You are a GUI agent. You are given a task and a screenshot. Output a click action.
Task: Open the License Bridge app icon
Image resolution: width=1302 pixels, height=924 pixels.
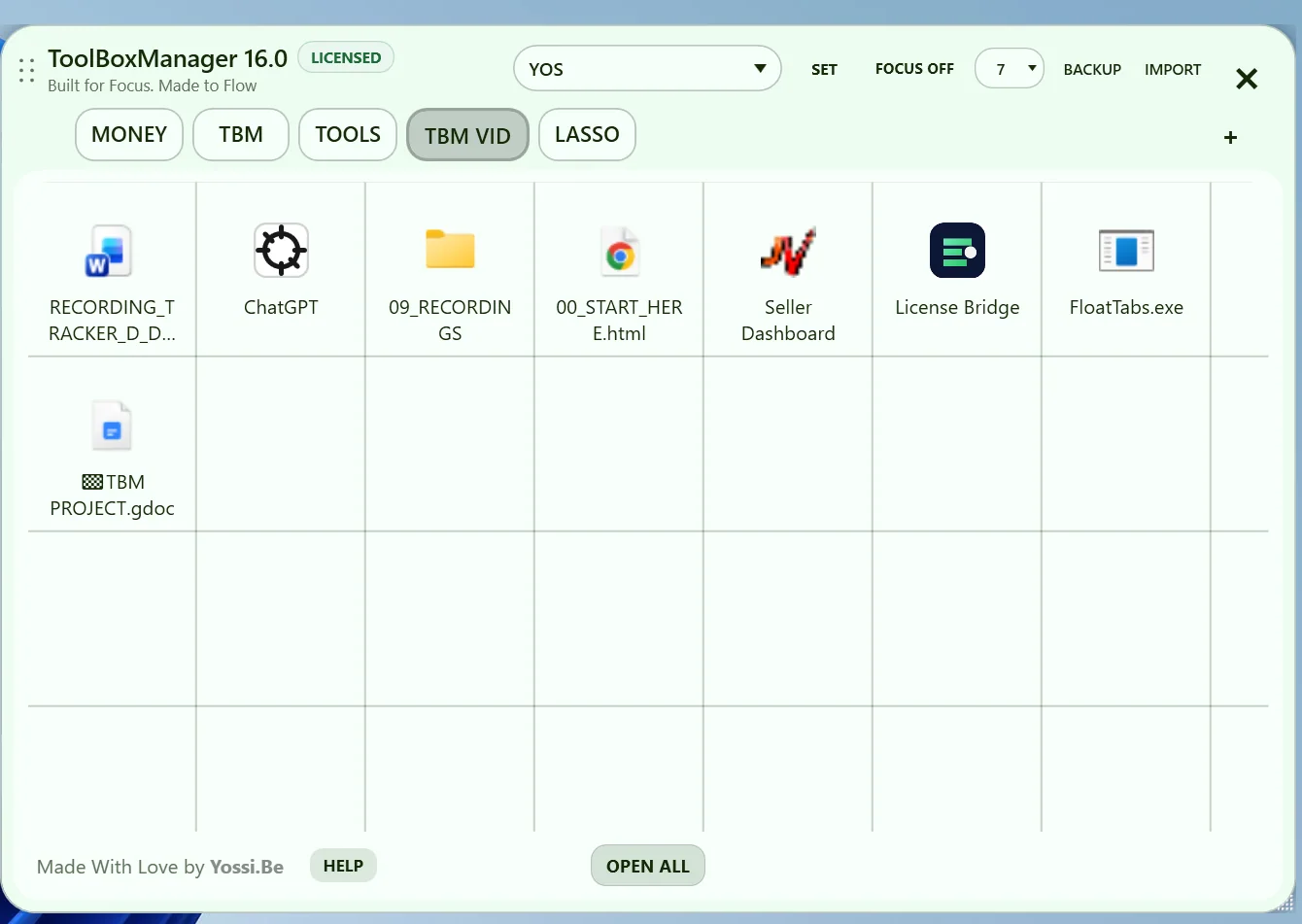click(x=957, y=251)
